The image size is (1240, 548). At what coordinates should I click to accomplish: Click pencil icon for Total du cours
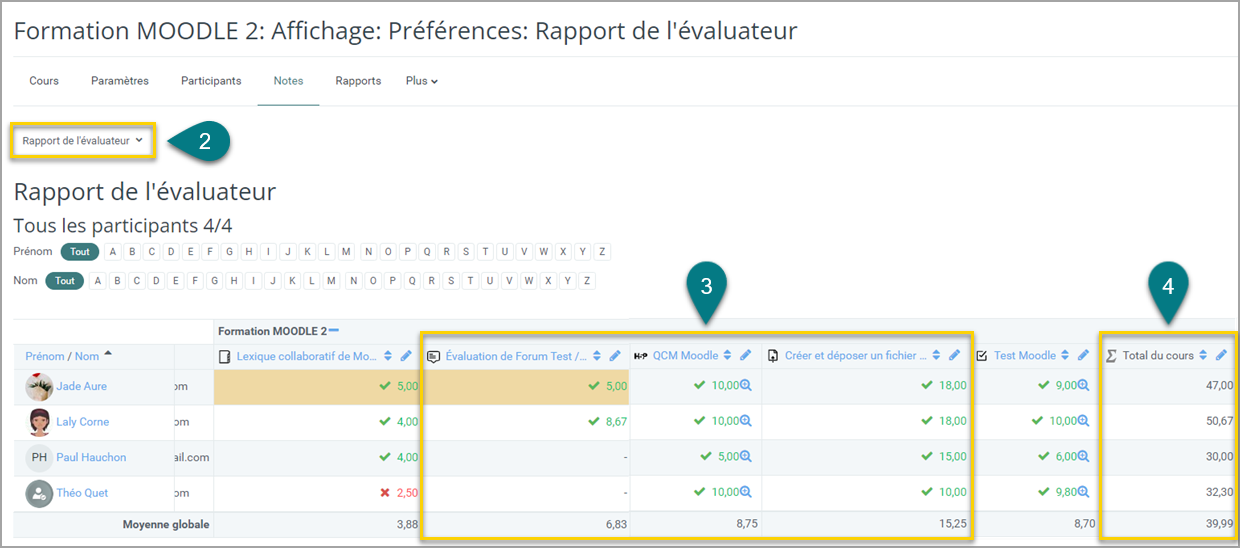click(1221, 356)
